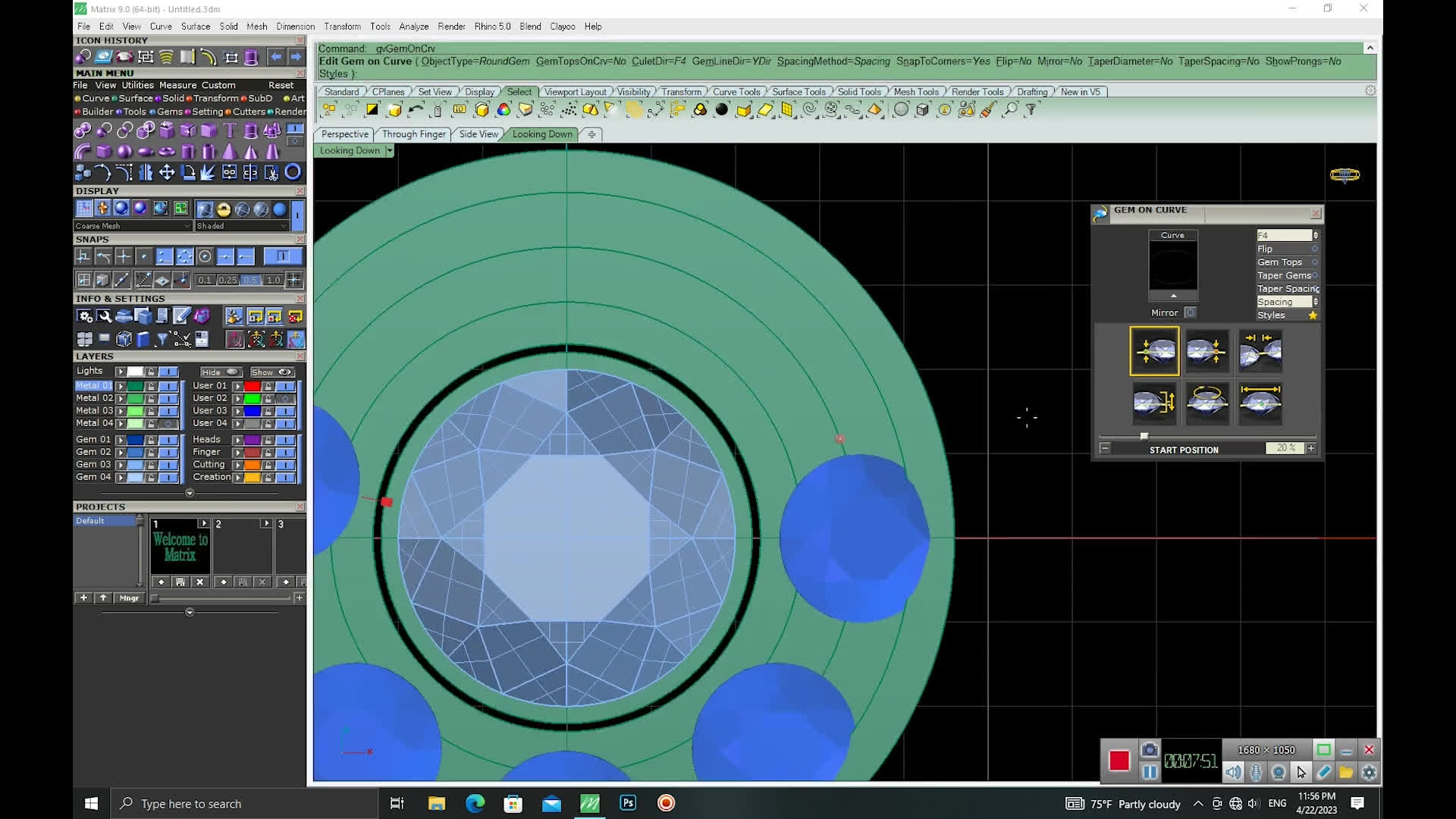
Task: Click the yellow Styles star icon
Action: pos(1313,315)
